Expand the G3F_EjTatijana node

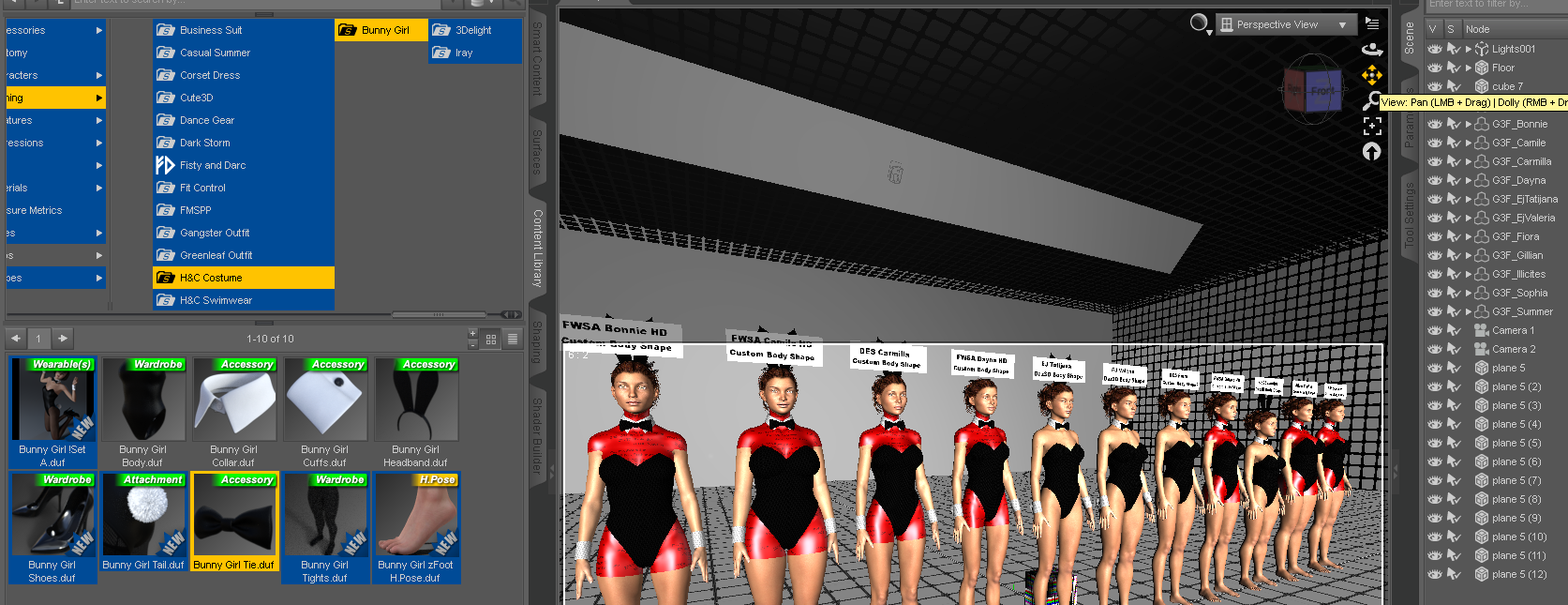1469,199
